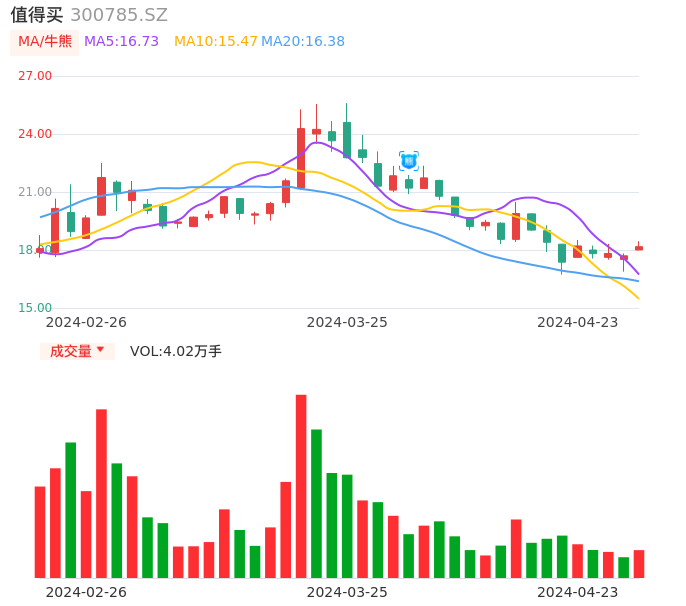Click 2024-03-25 date under the volume chart
Viewport: 686px width, 606px height.
click(x=347, y=592)
